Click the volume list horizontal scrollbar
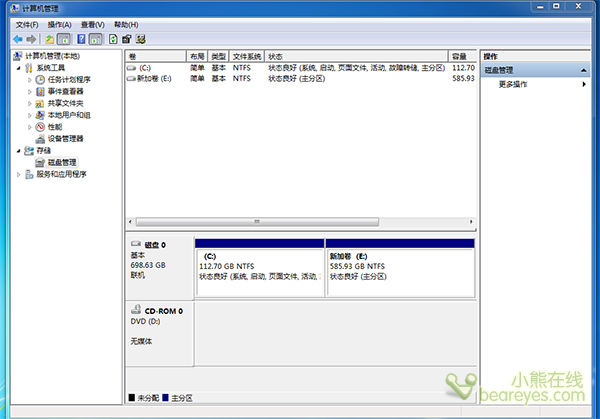The image size is (600, 419). click(300, 221)
